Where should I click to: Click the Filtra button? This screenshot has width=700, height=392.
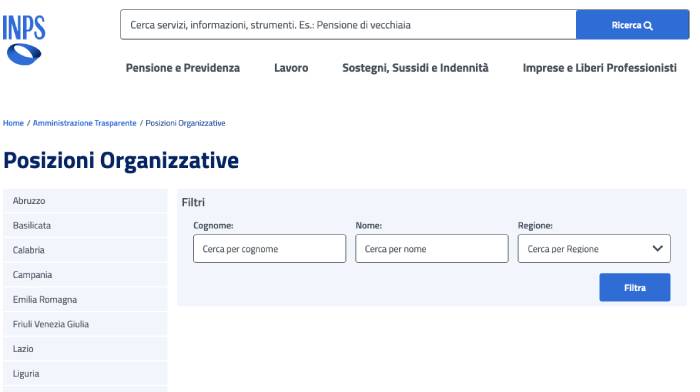(635, 288)
